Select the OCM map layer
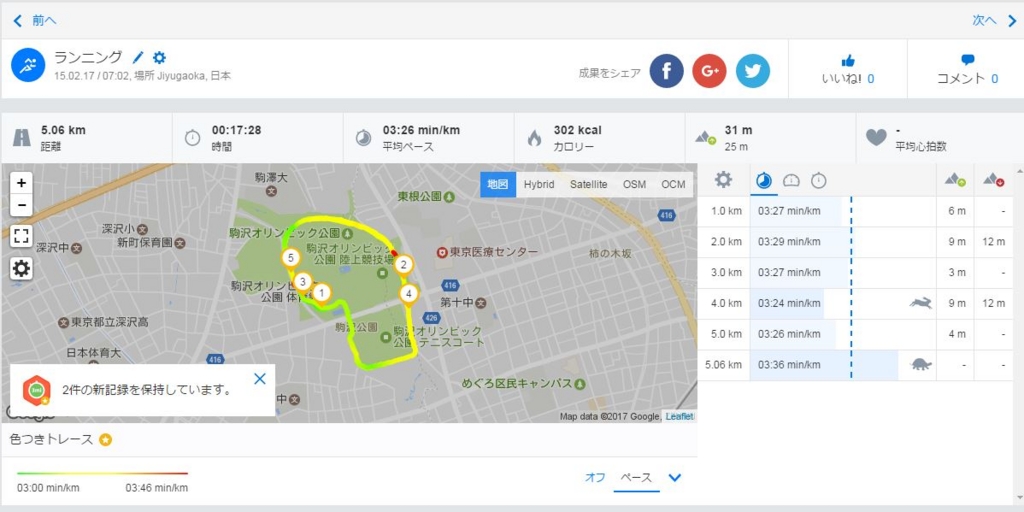 [x=673, y=185]
